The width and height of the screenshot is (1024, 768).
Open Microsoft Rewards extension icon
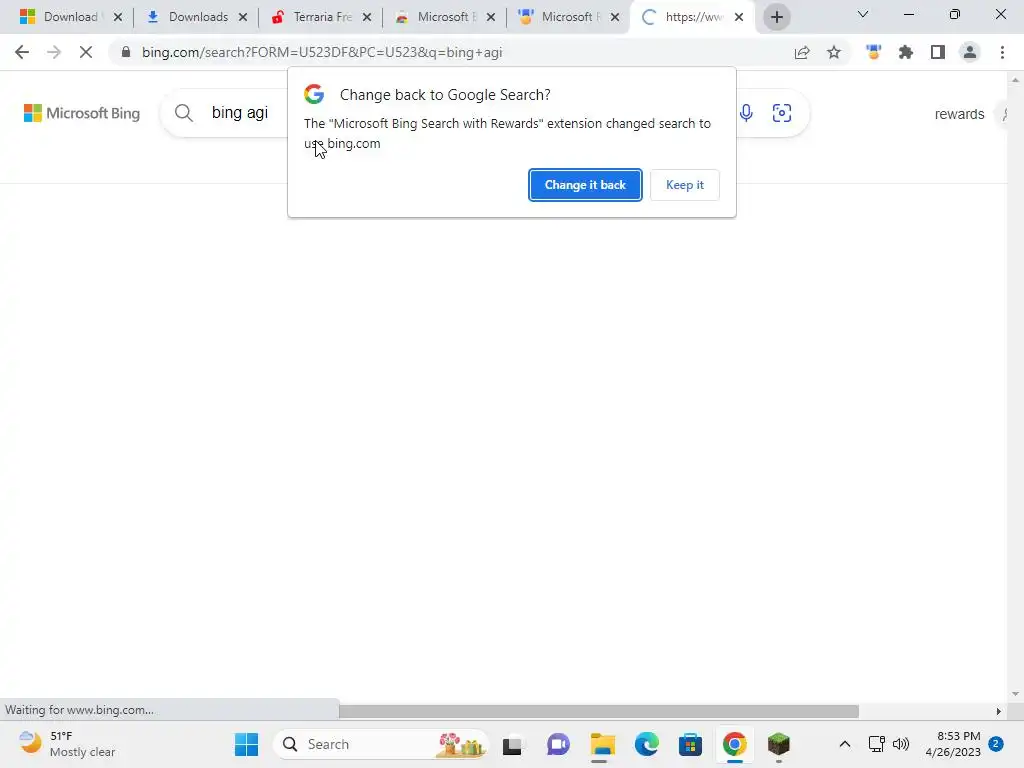874,52
